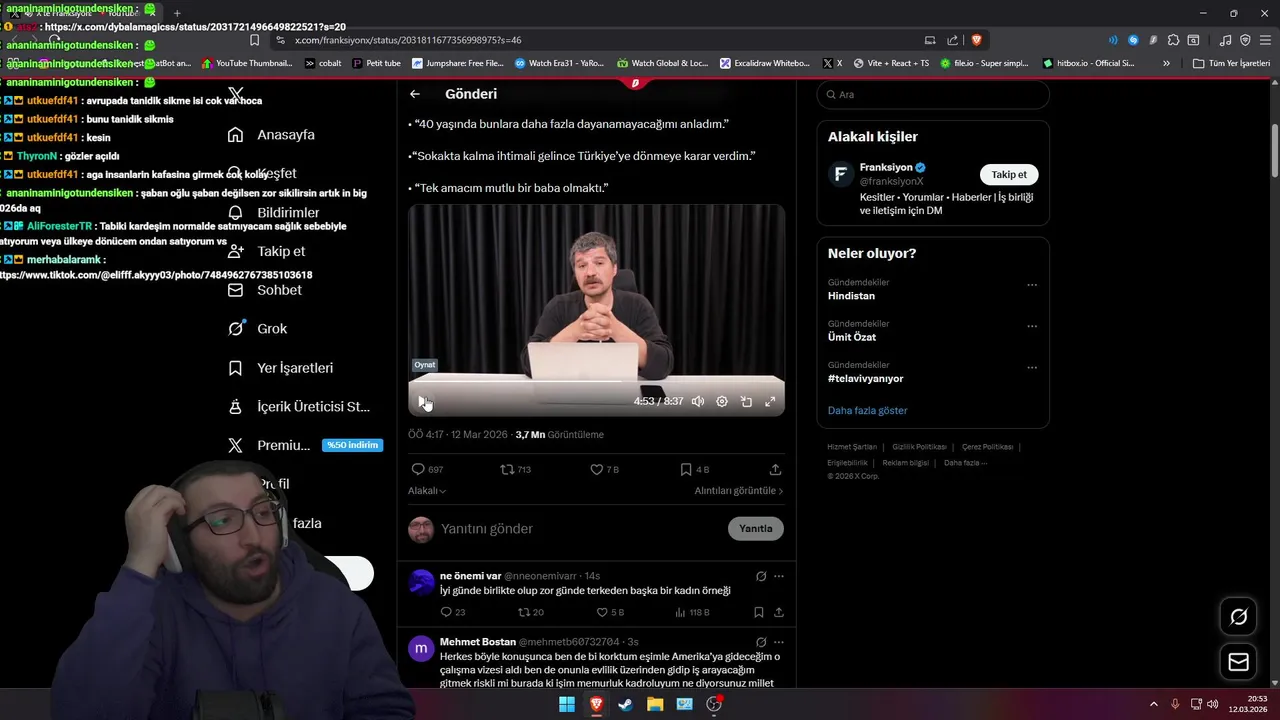Image resolution: width=1280 pixels, height=720 pixels.
Task: Open Grok from the sidebar
Action: [x=258, y=328]
